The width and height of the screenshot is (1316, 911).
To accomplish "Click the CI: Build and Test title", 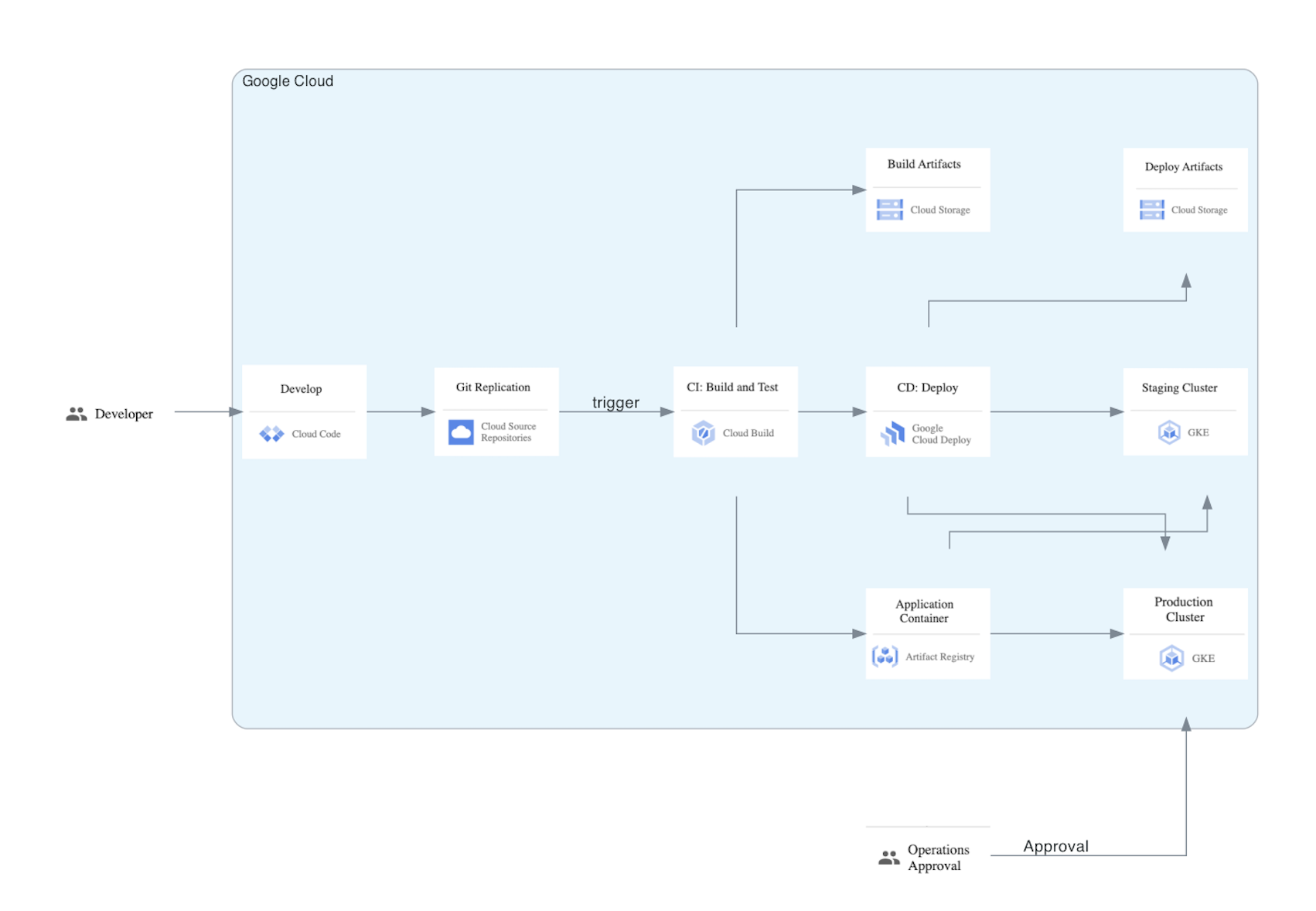I will [732, 387].
